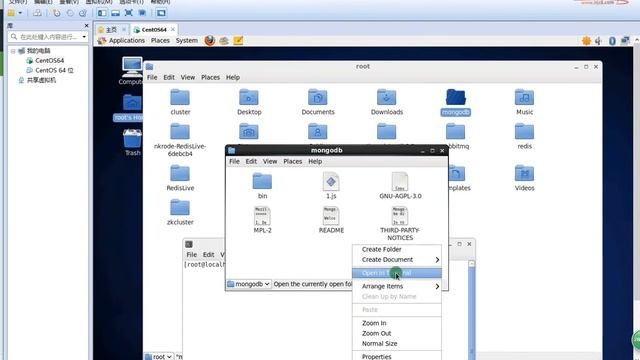Open the Desktop folder in root window
The image size is (640, 360).
tap(249, 102)
